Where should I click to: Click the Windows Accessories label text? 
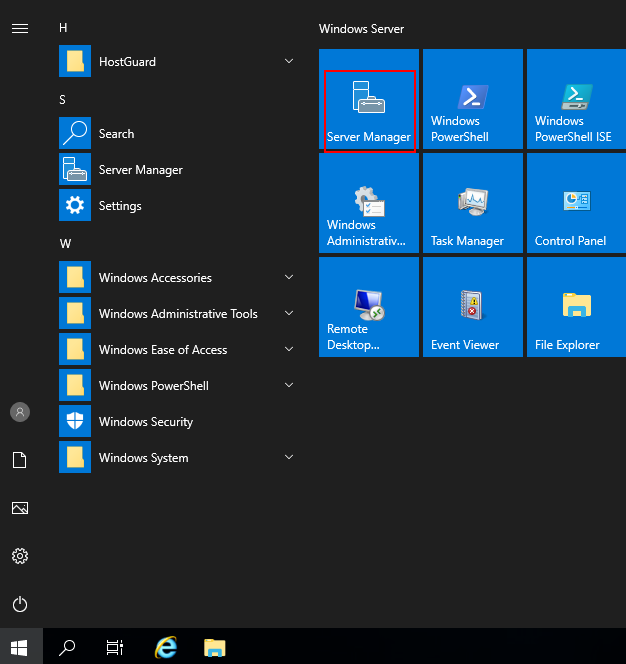[155, 278]
